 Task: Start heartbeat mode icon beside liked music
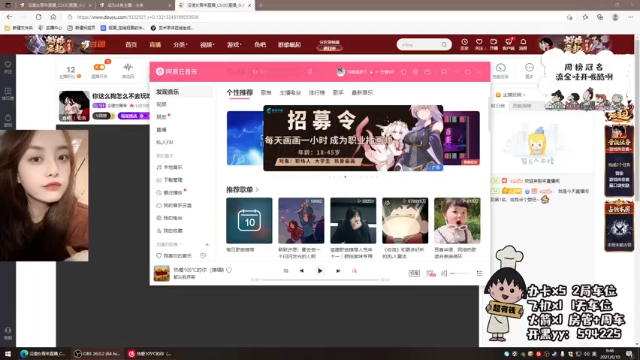(203, 256)
